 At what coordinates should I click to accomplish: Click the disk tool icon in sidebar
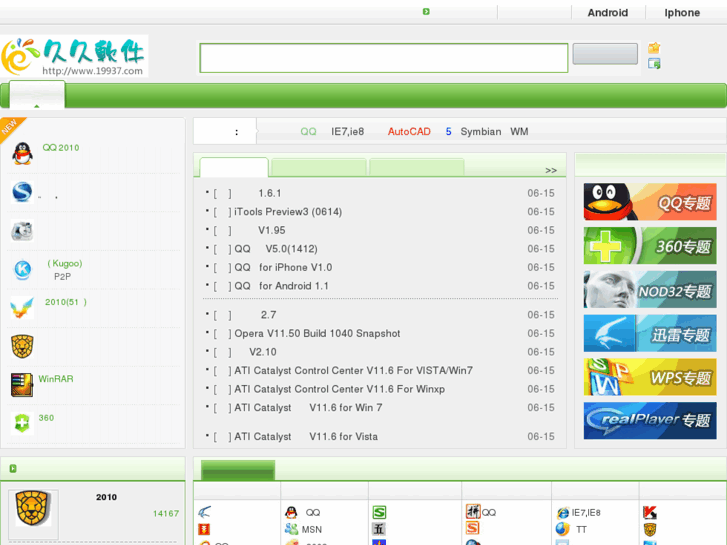click(22, 231)
